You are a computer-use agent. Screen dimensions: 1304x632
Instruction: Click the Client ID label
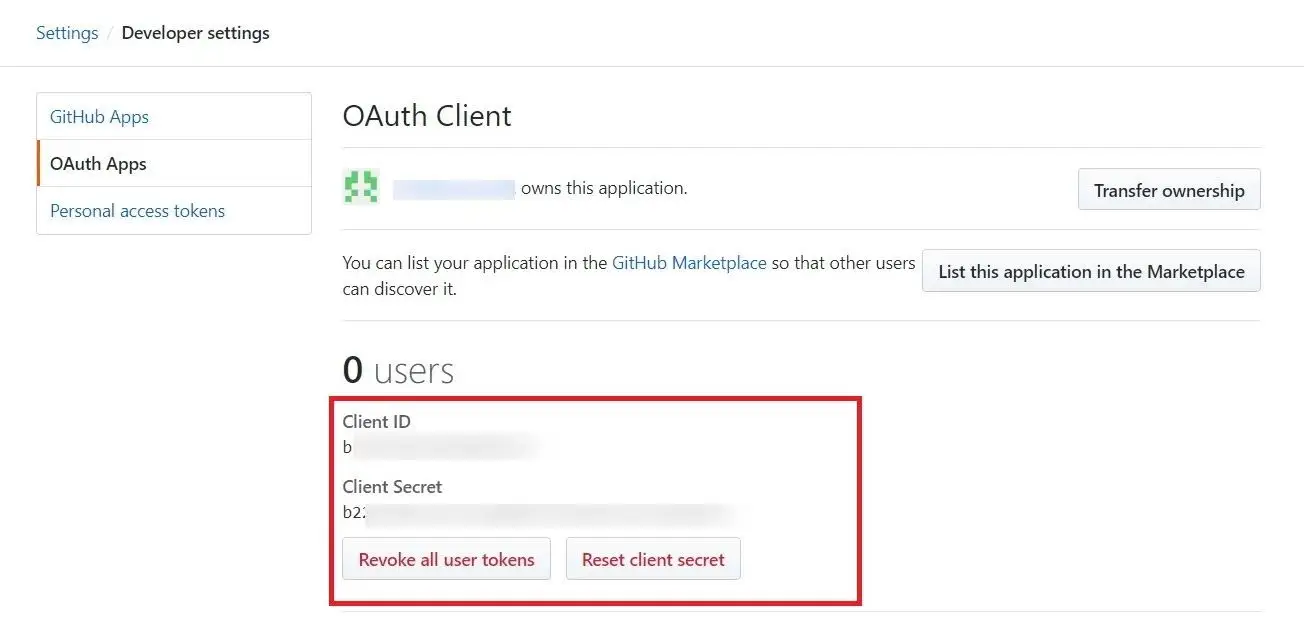377,421
